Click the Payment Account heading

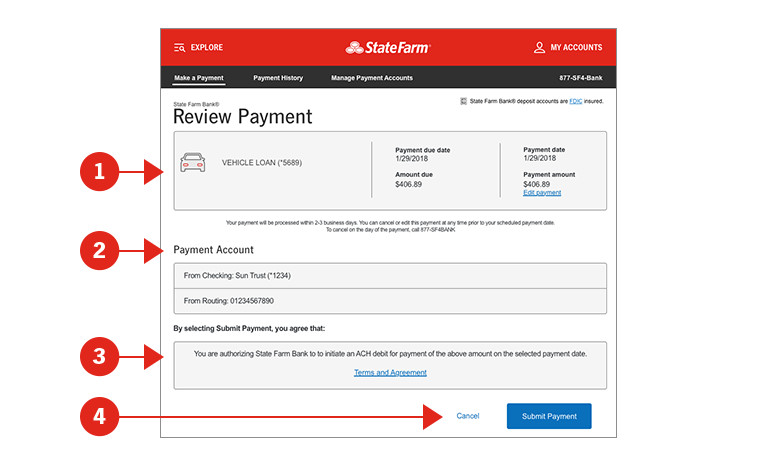tap(214, 250)
